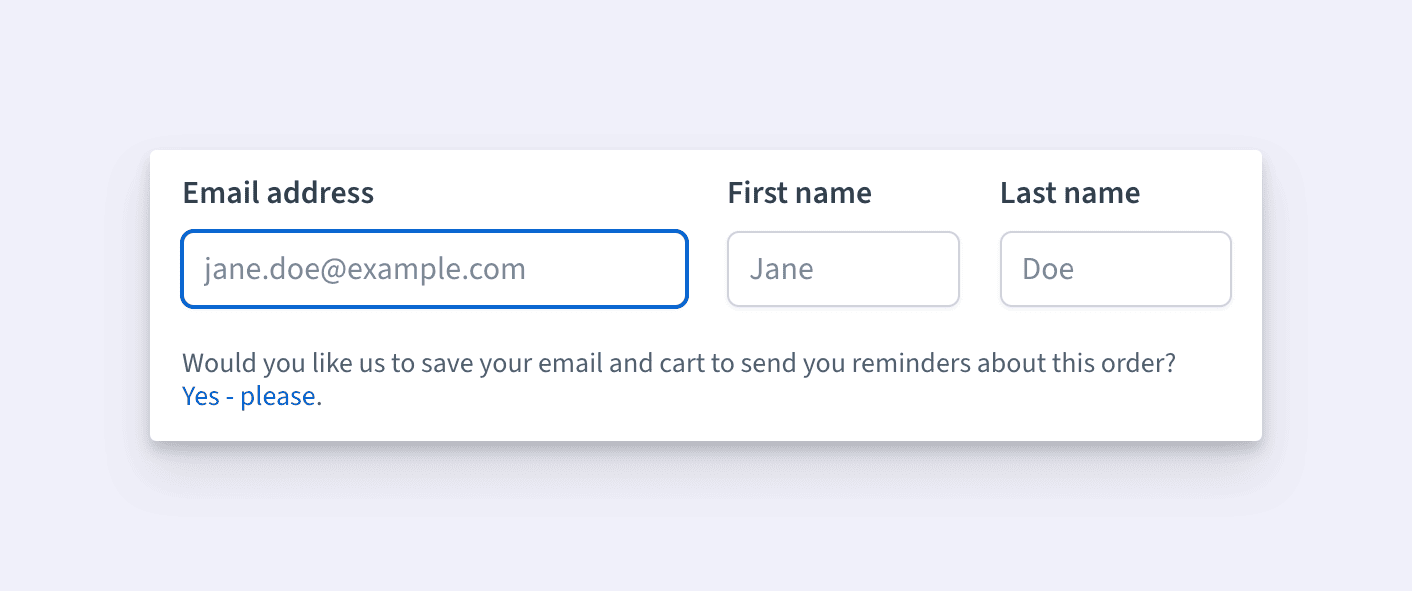Image resolution: width=1412 pixels, height=591 pixels.
Task: Click the "Email address" field label
Action: point(278,193)
